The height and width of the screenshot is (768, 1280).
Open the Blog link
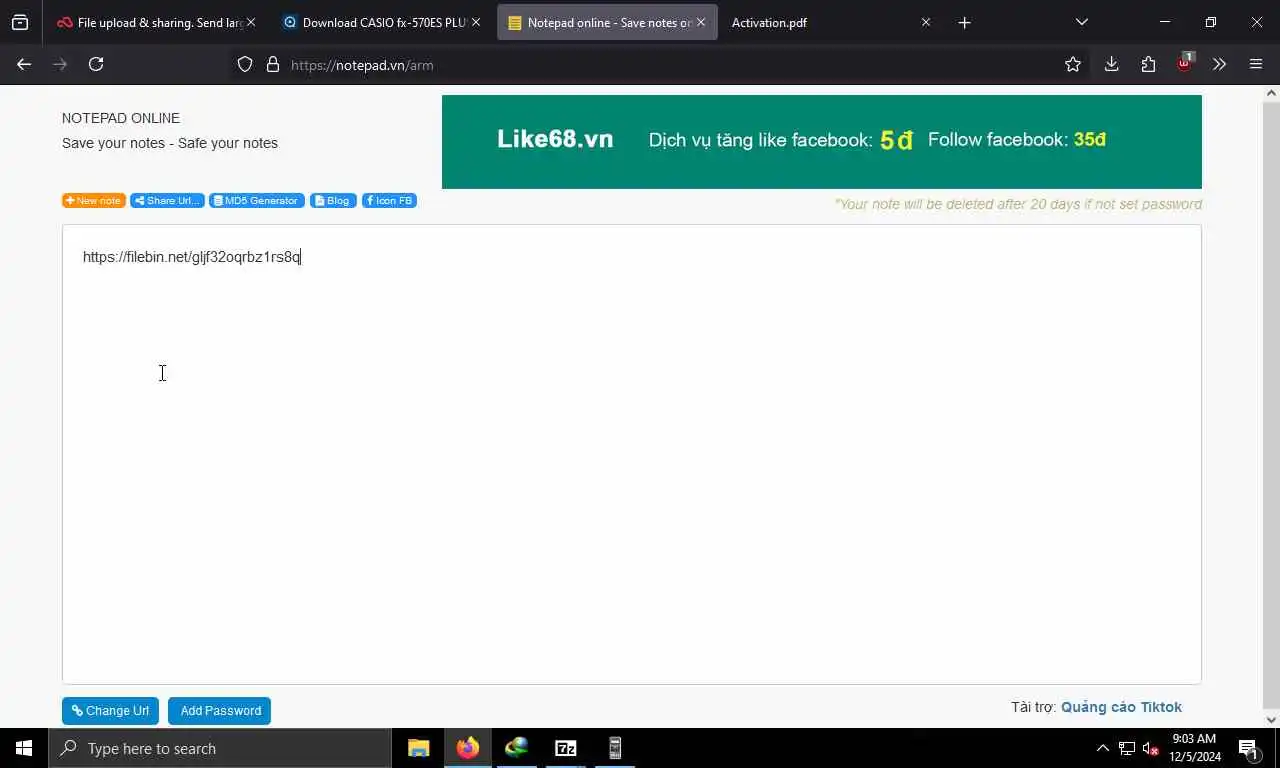[333, 201]
